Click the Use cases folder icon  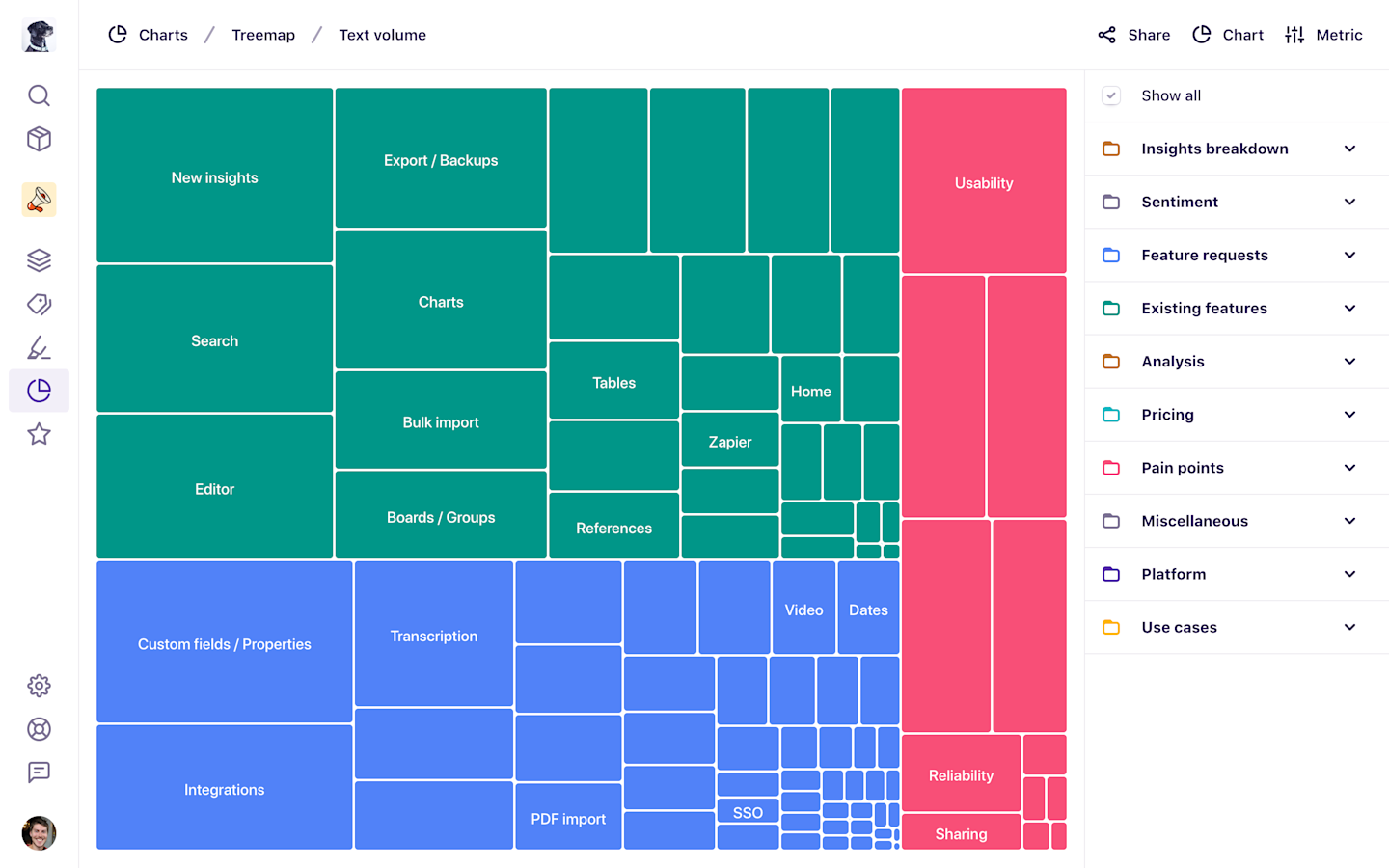point(1111,626)
